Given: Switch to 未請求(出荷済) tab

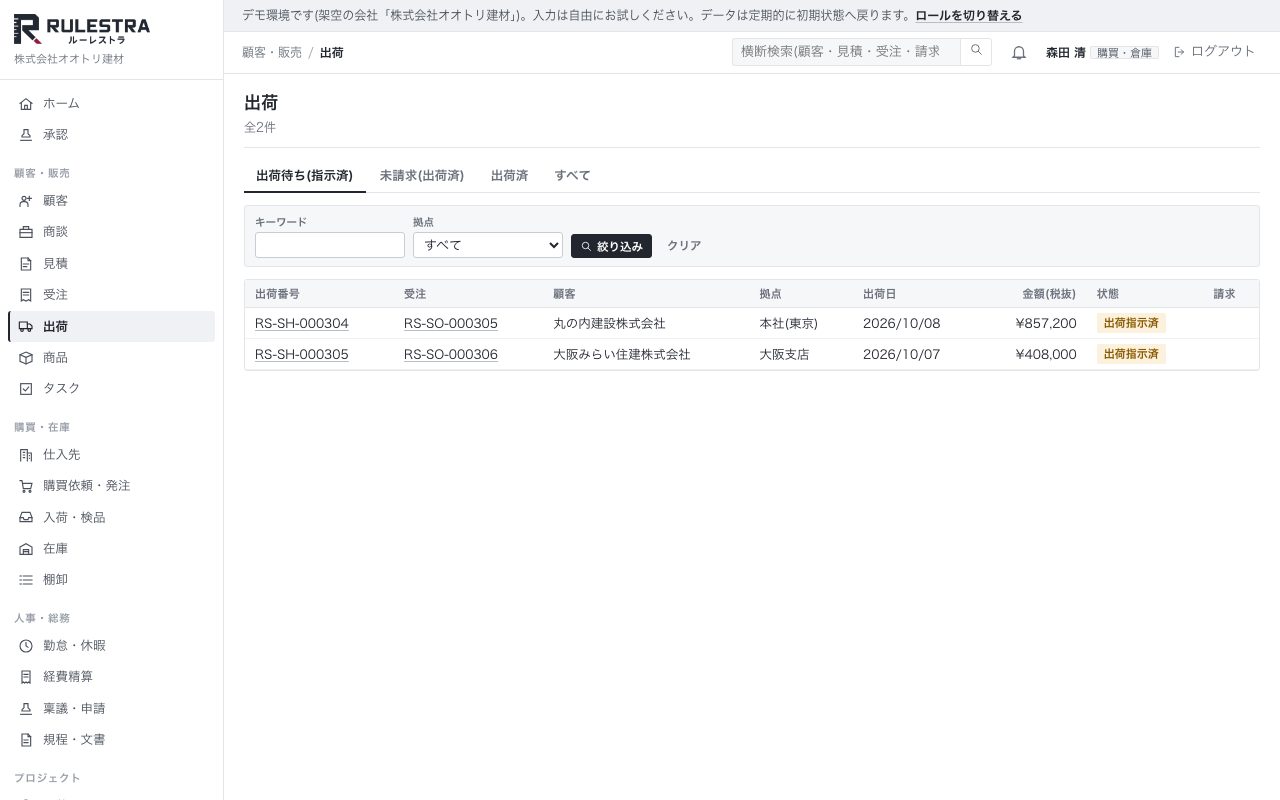Looking at the screenshot, I should 421,175.
